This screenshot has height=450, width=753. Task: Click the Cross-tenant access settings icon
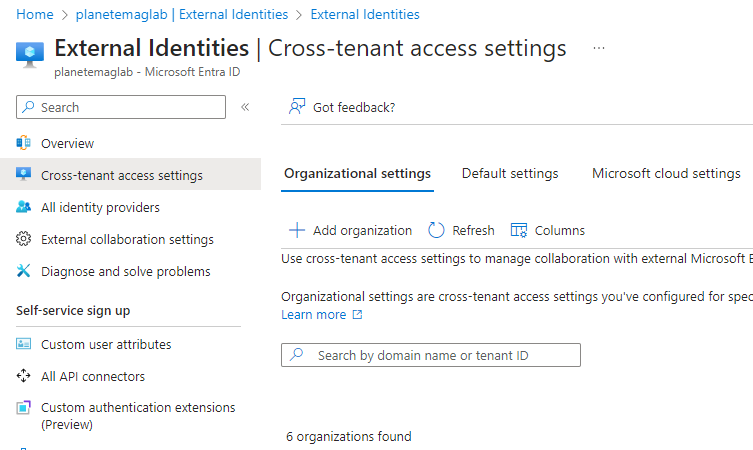point(24,174)
